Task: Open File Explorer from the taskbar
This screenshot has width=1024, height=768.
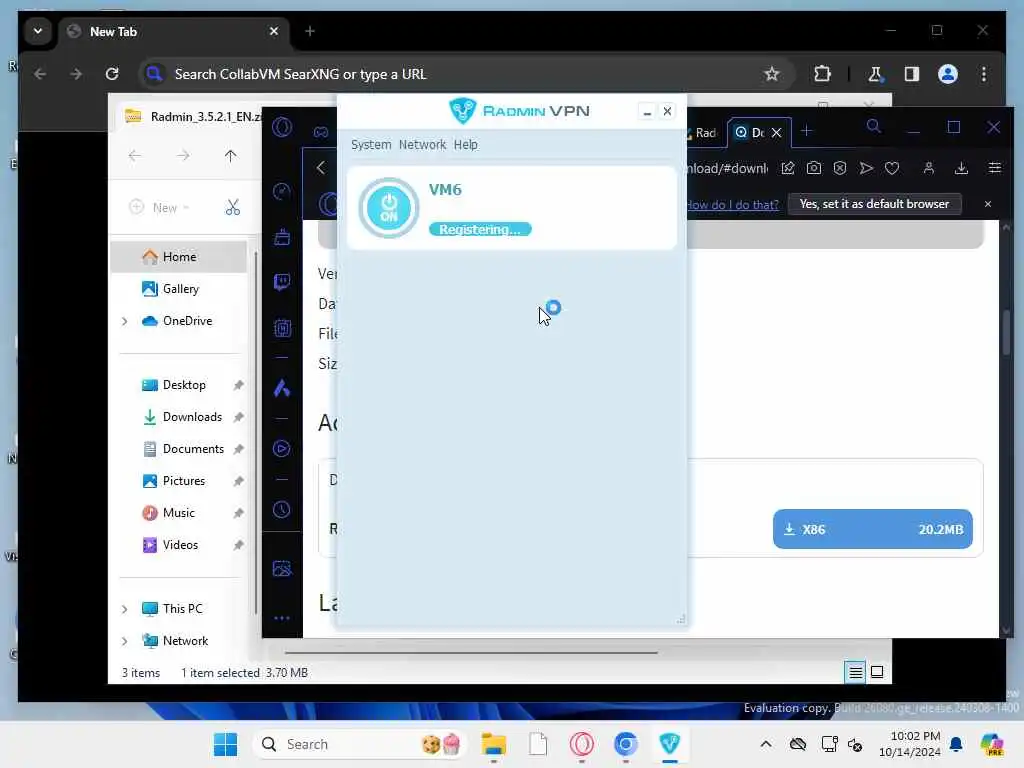Action: pos(494,744)
